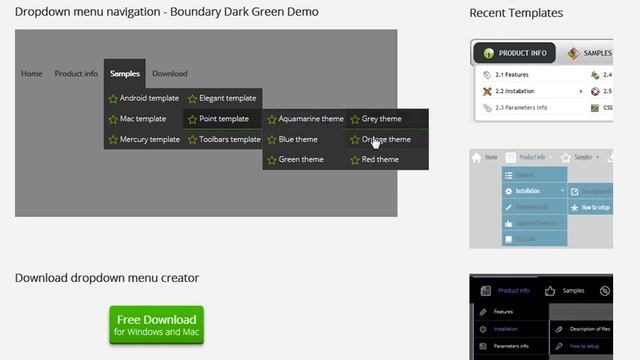
Task: Choose Point template submenu entry
Action: [223, 119]
